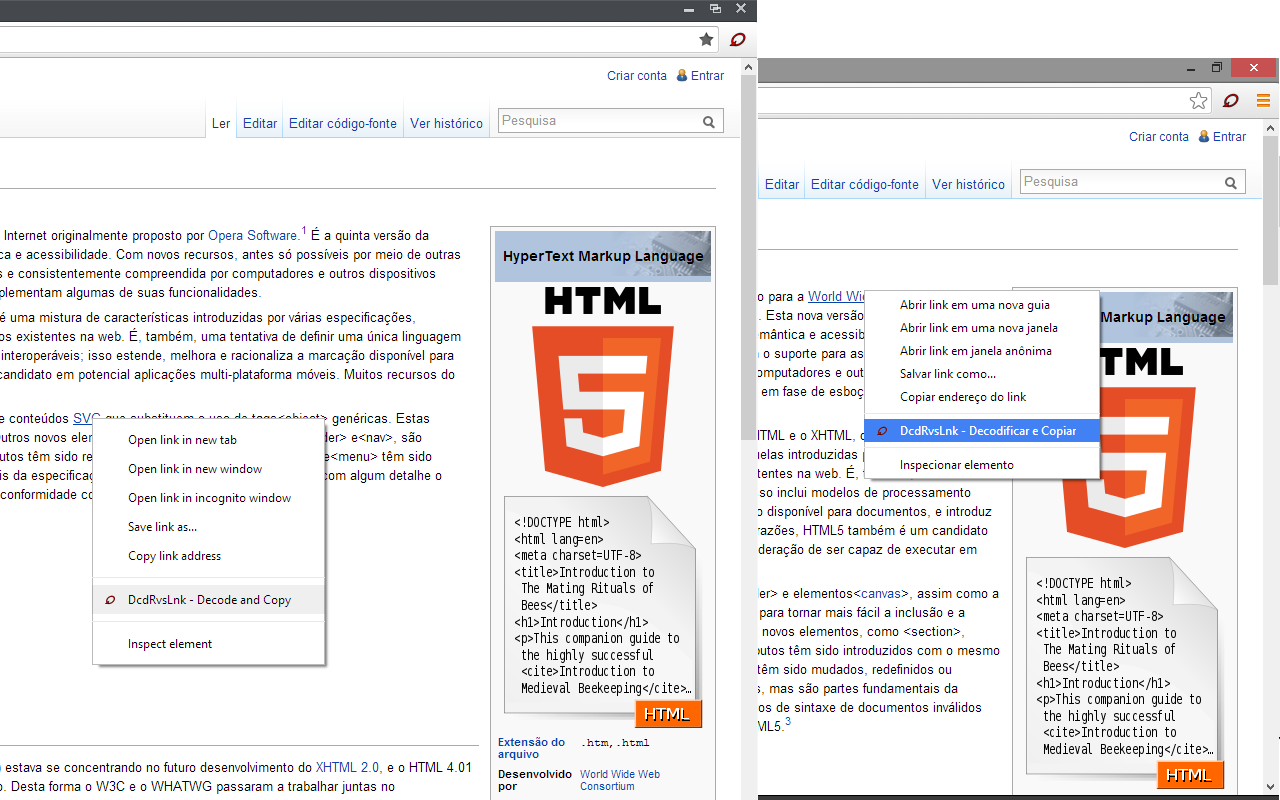
Task: Switch to 'Ler' tab in left window
Action: [221, 124]
